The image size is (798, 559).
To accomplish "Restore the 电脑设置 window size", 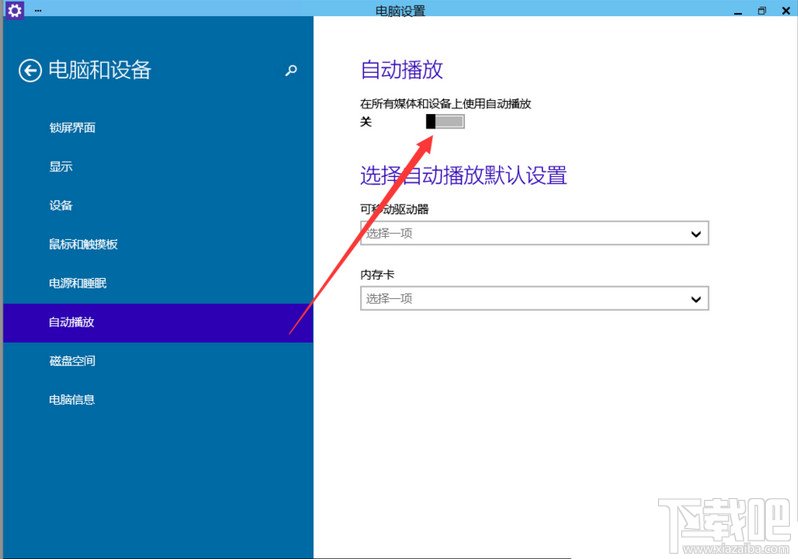I will point(762,10).
